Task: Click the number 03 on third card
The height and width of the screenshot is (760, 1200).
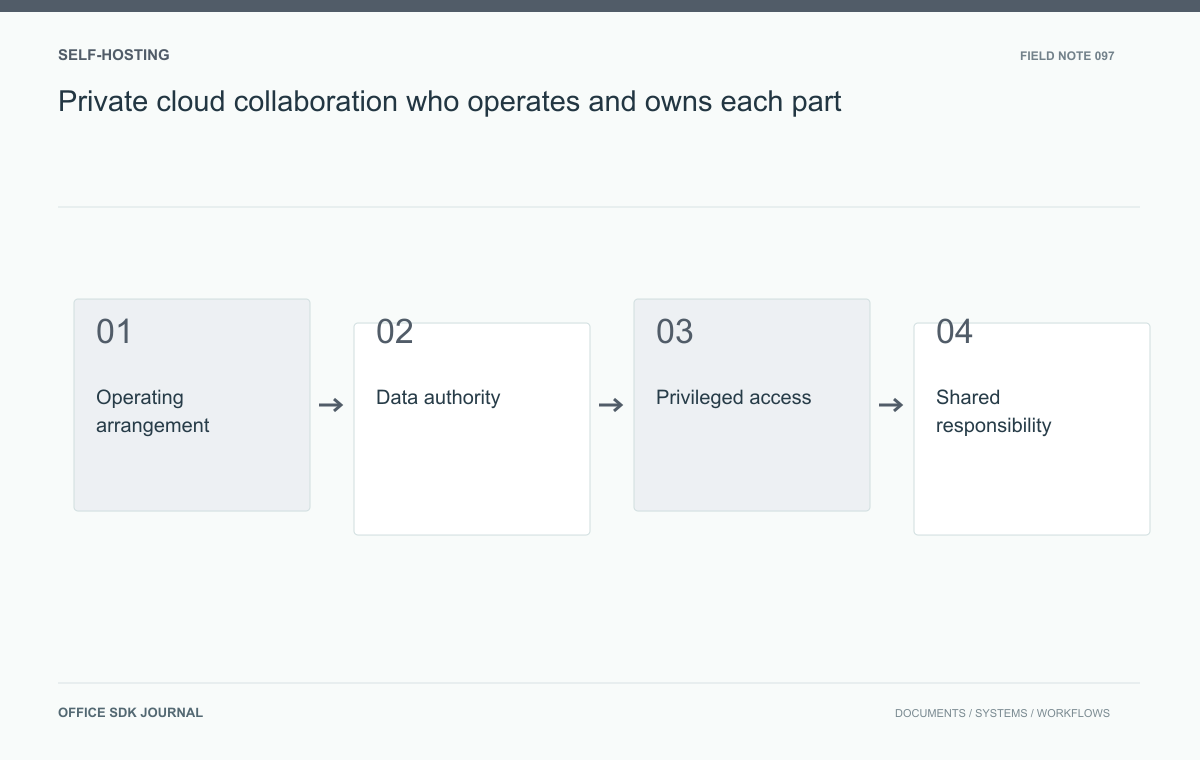Action: pos(674,332)
